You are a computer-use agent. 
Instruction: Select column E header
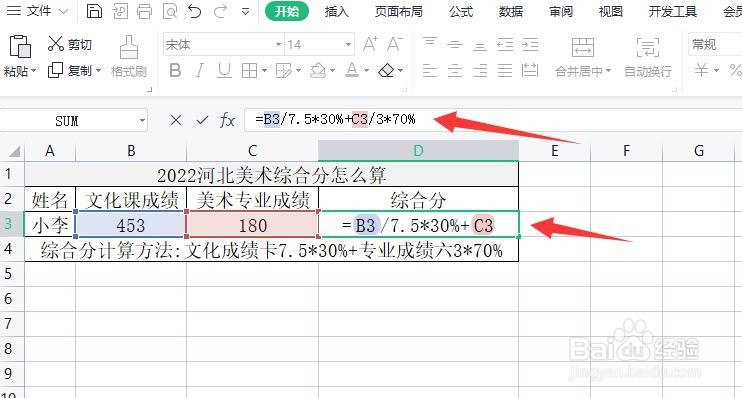(555, 151)
